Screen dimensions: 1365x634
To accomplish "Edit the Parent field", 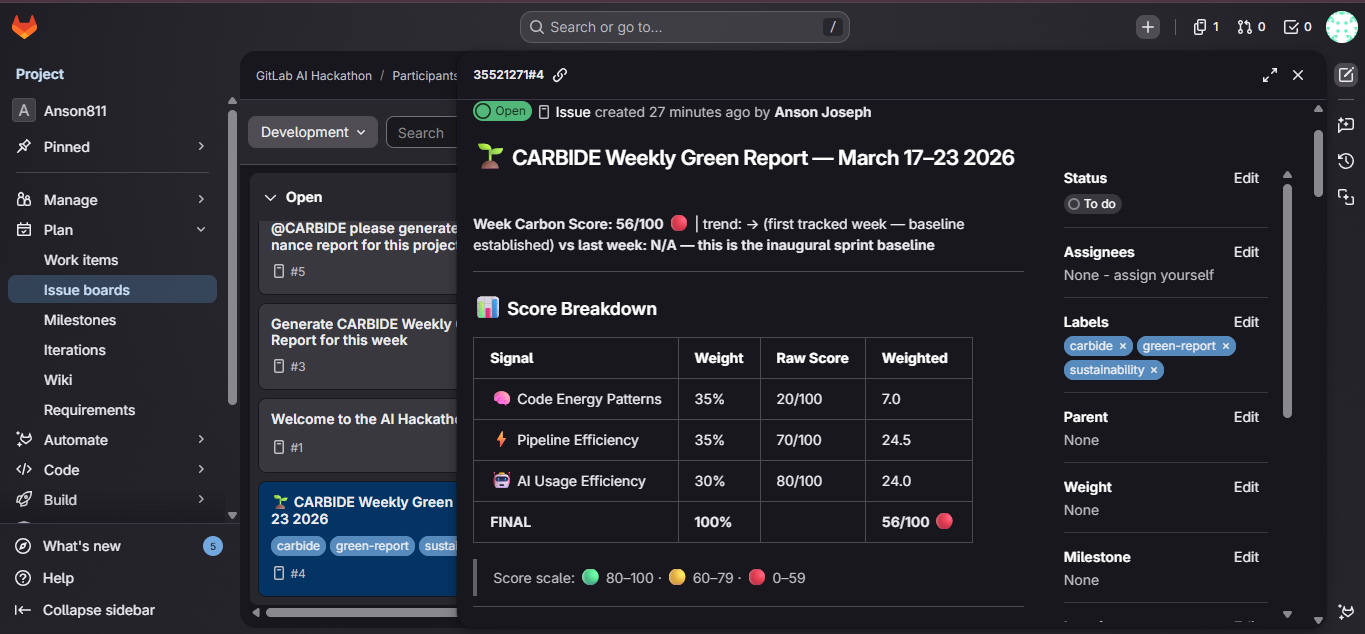I will click(x=1246, y=417).
